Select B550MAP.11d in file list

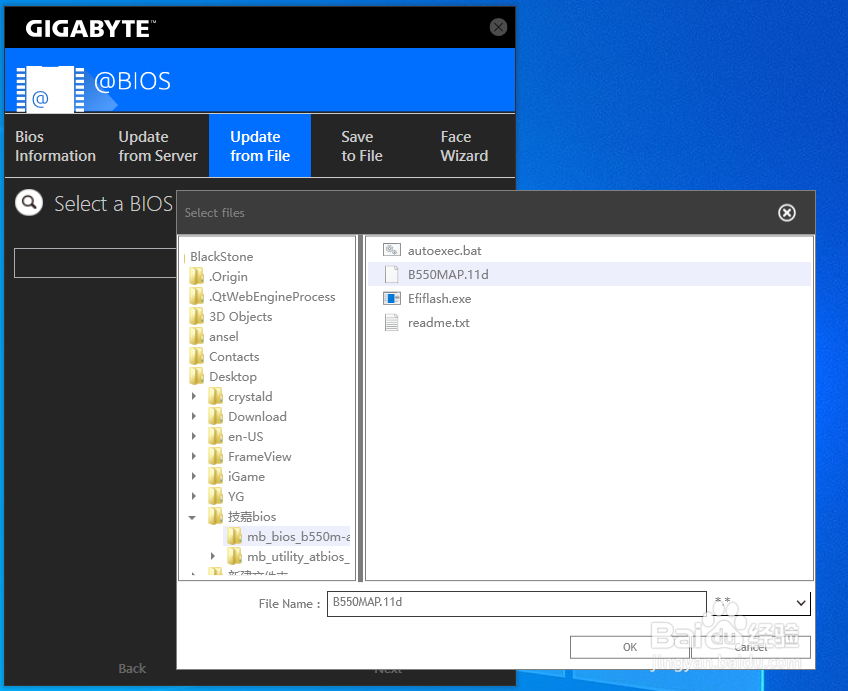click(589, 274)
